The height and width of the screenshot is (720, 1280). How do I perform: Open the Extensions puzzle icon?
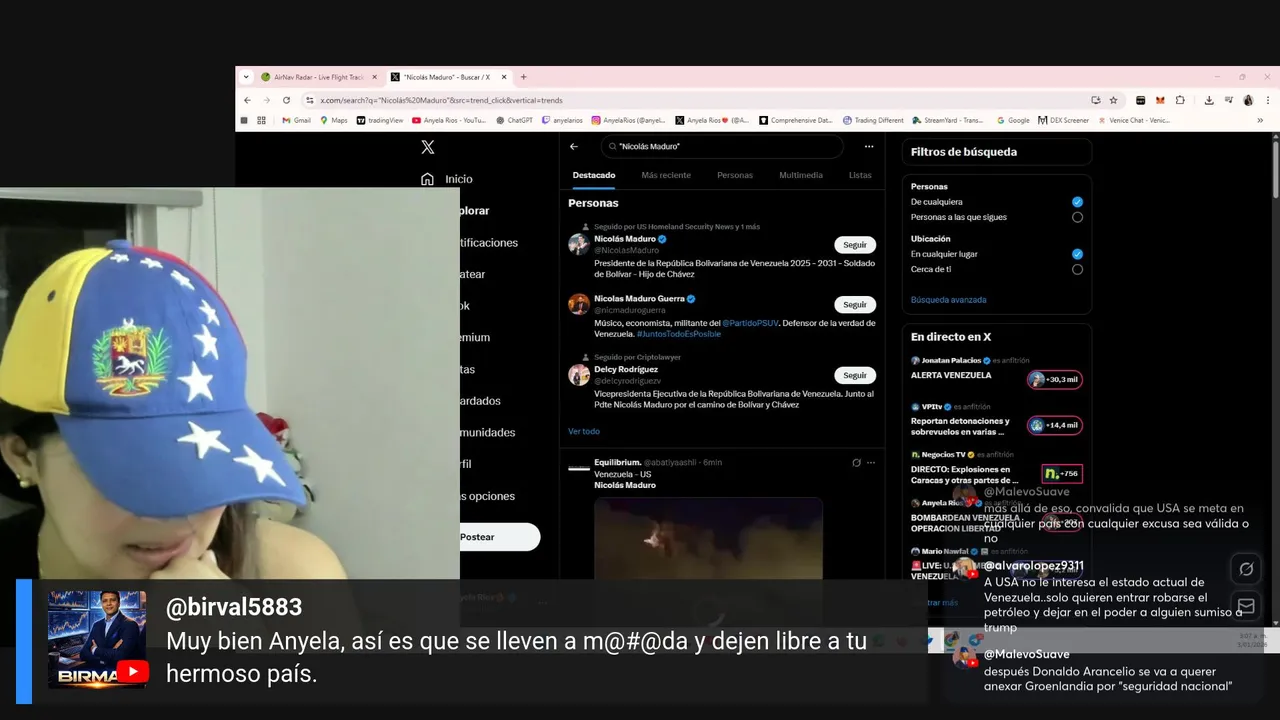[1180, 100]
